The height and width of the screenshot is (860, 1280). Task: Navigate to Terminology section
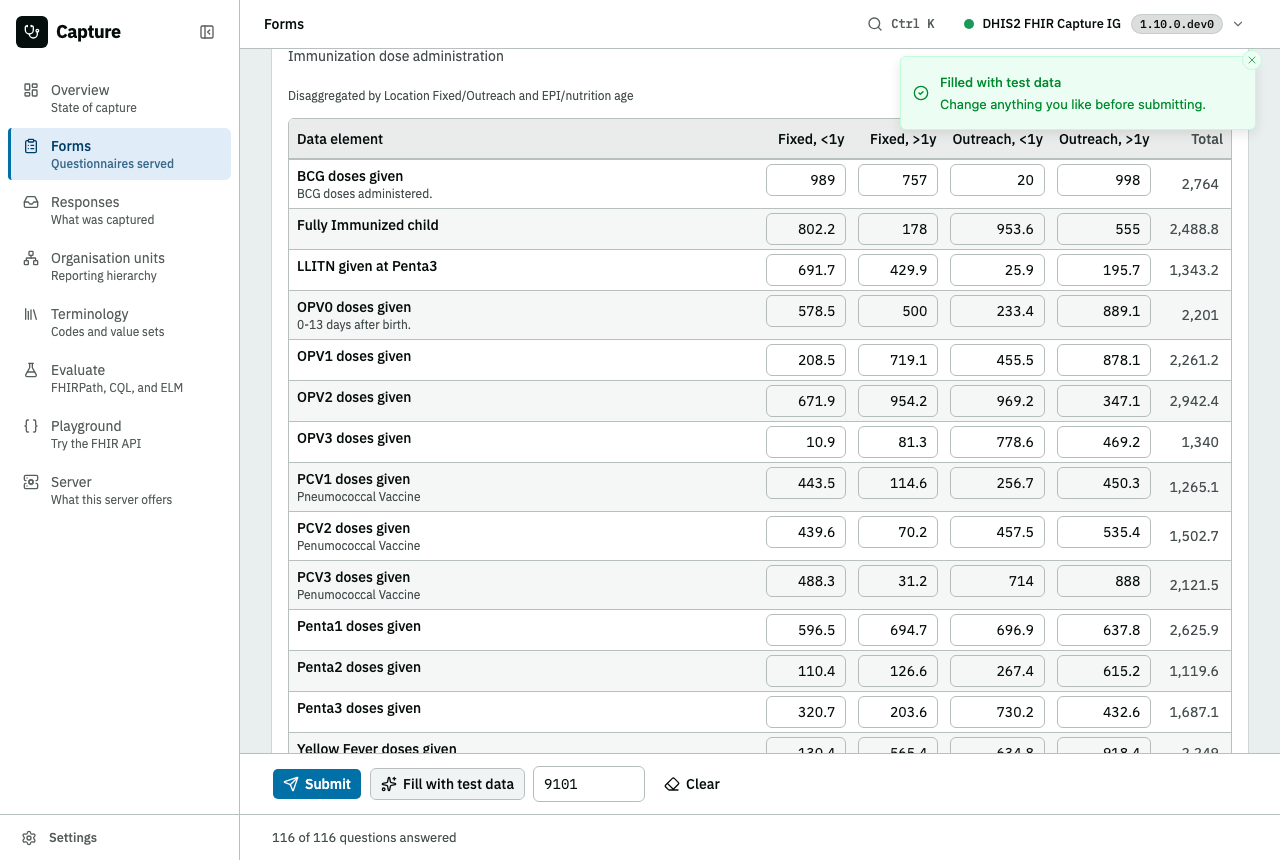point(119,322)
